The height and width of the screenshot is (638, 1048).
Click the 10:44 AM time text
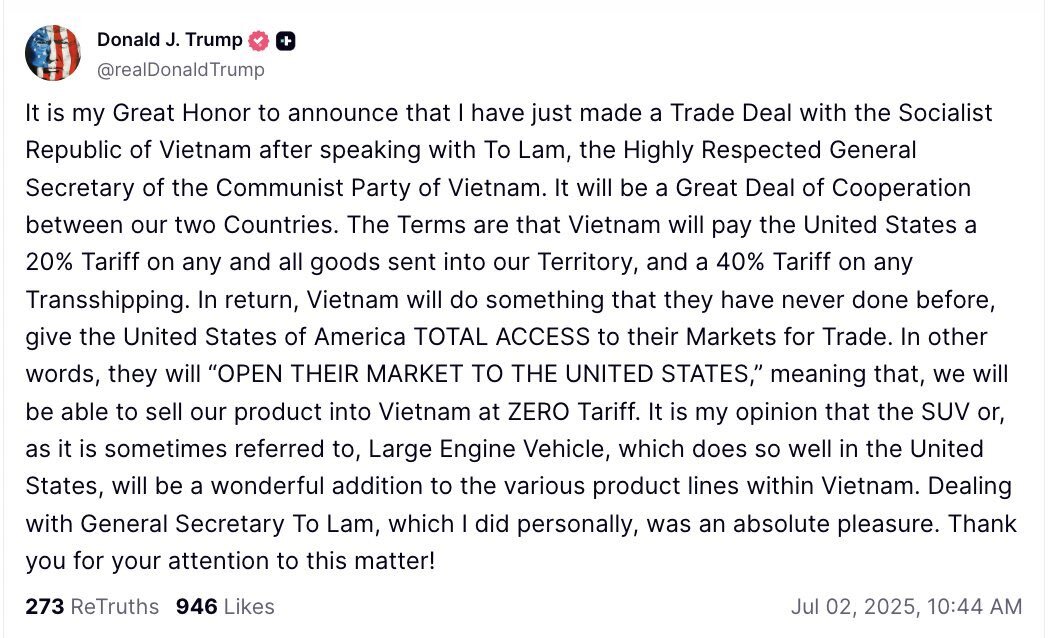[x=975, y=607]
